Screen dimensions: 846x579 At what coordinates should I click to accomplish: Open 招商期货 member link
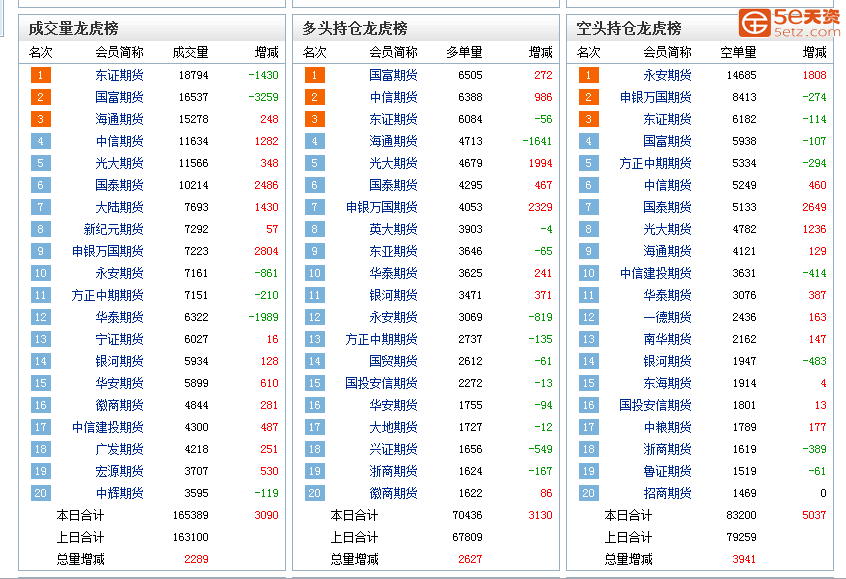click(667, 493)
